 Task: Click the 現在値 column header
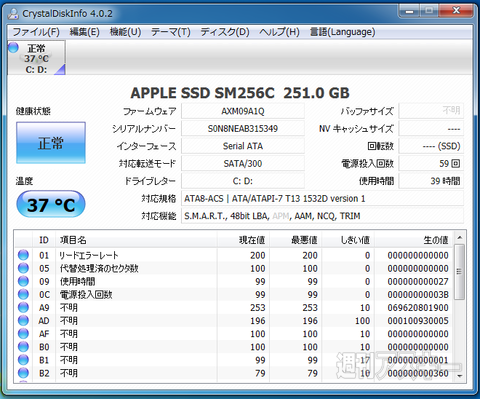(x=244, y=240)
